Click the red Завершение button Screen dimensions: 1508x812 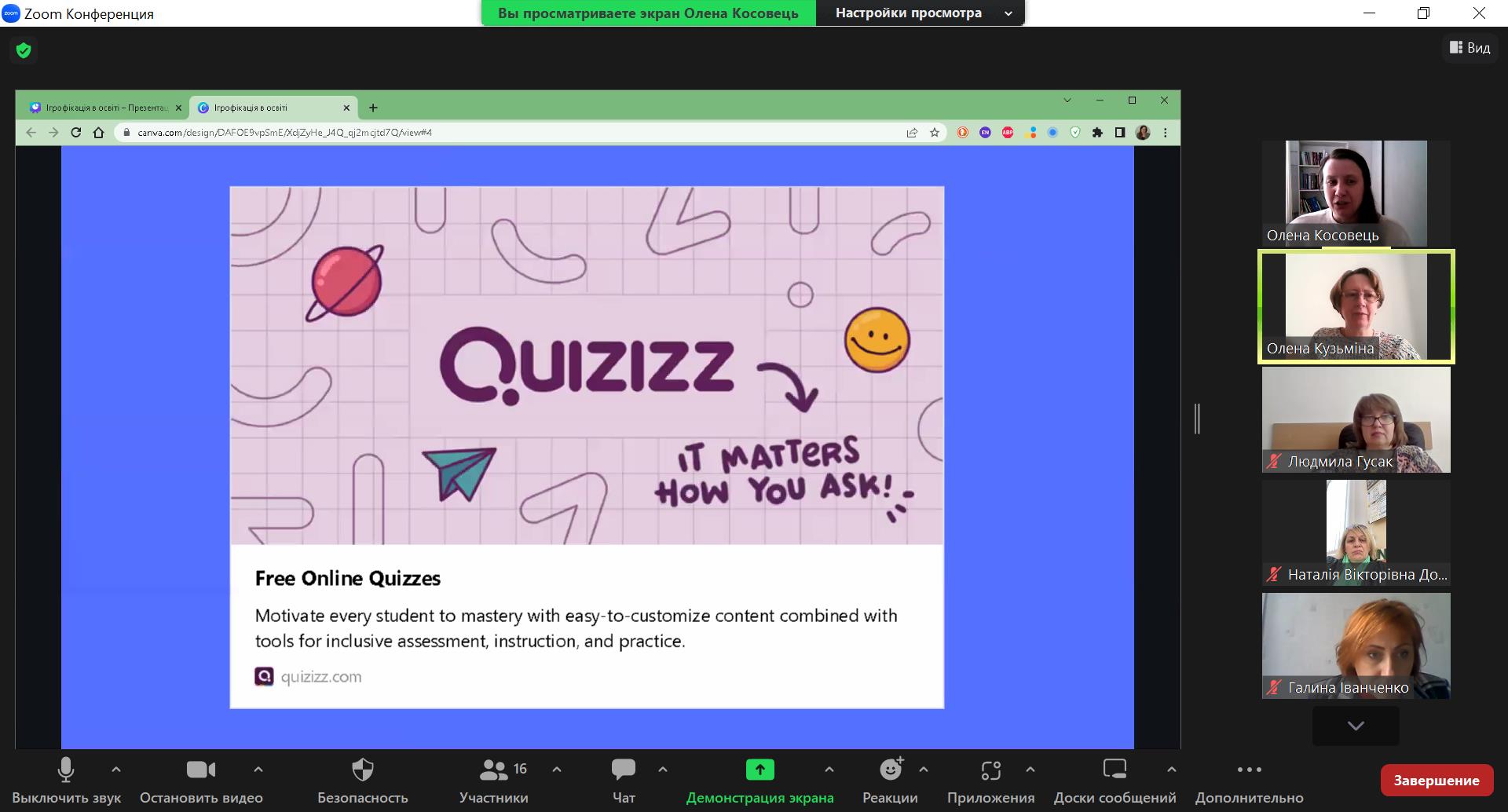1437,780
